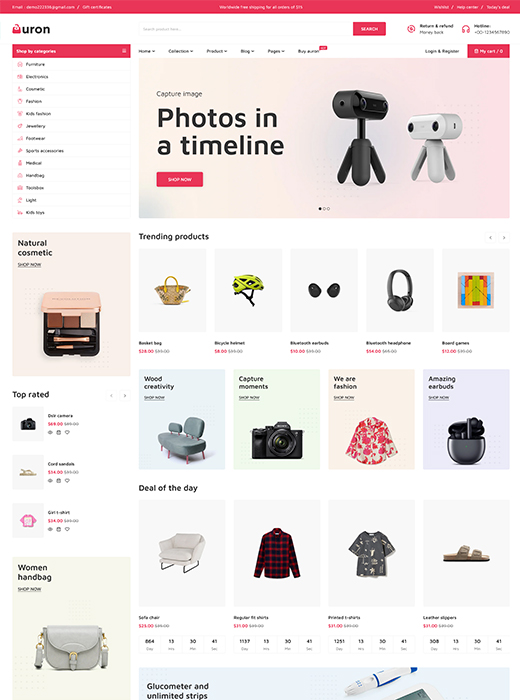Image resolution: width=520 pixels, height=700 pixels.
Task: Expand the Collection dropdown menu
Action: [181, 51]
